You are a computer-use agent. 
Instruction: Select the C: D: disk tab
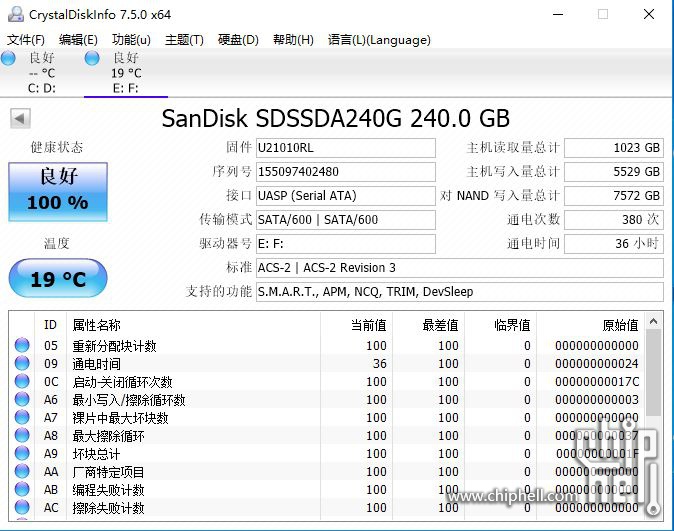(42, 73)
